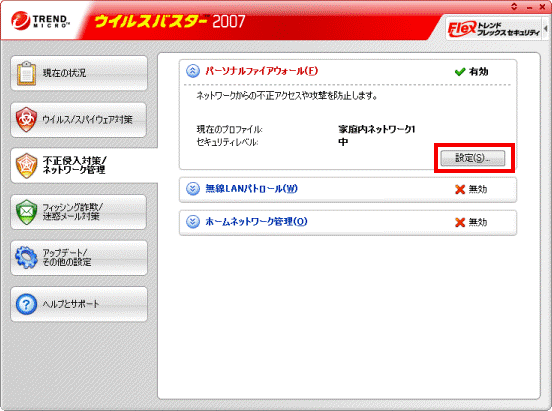Viewport: 552px width, 411px height.
Task: Click the blue gear update settings icon
Action: 26,258
